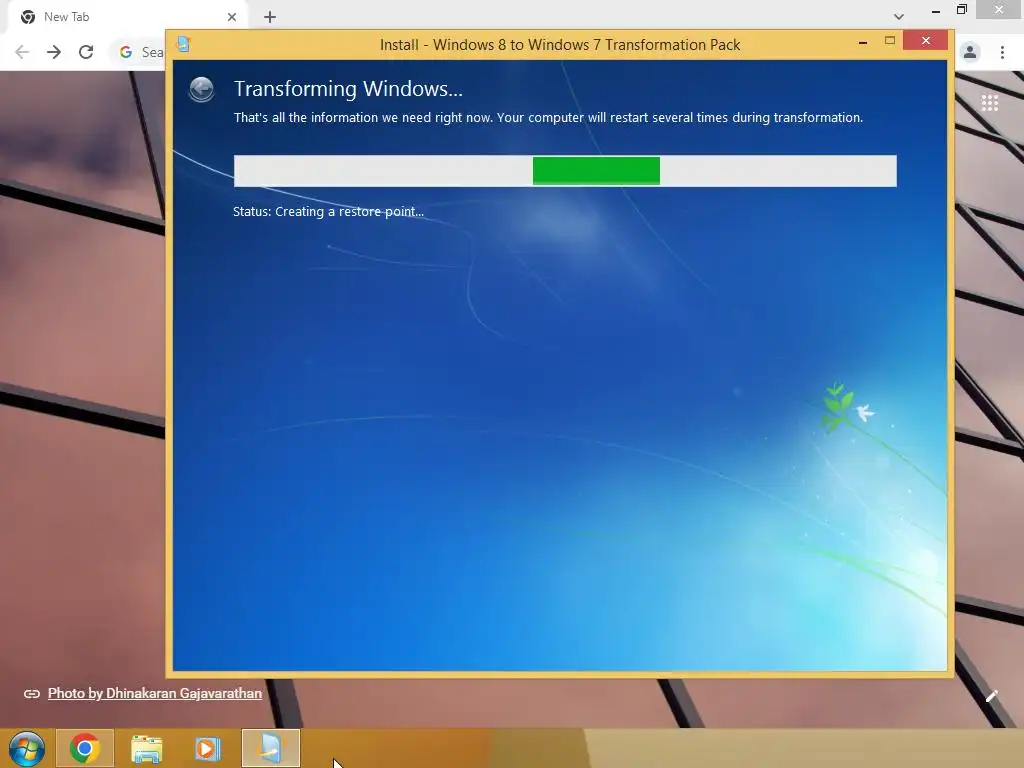Open 'Photo by Dhinakaran Gajavarathan' link
1024x768 pixels.
point(155,694)
